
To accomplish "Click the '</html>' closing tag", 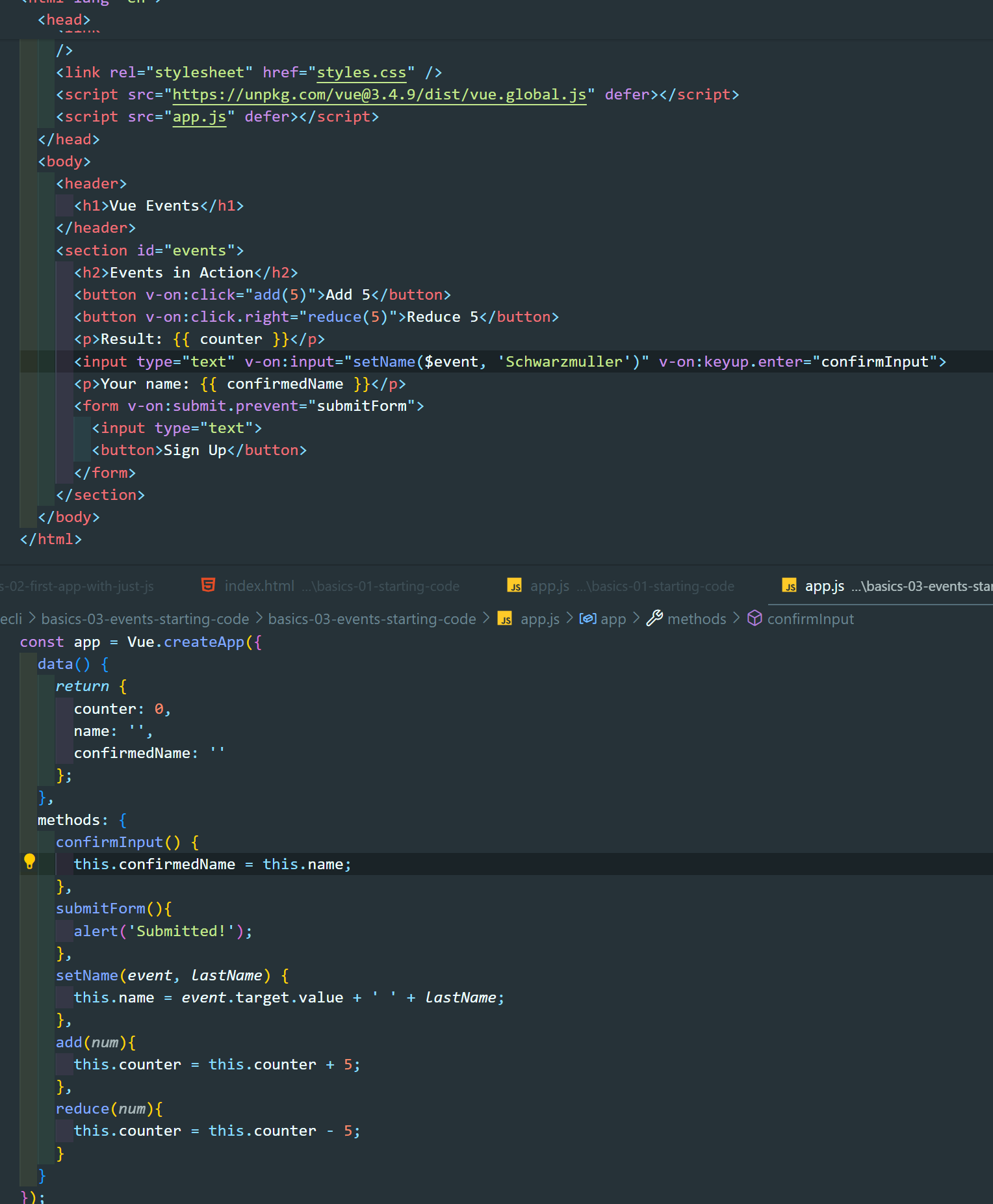I will click(x=51, y=540).
